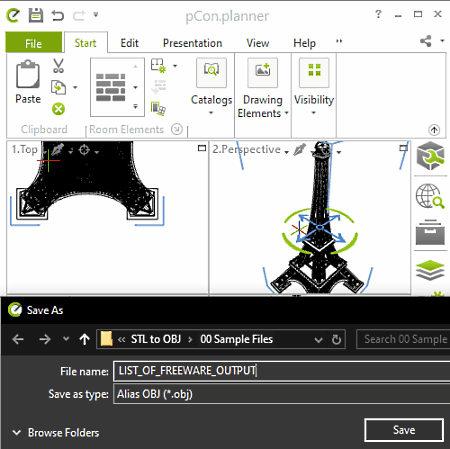Open the quick access toolbar customize arrow
The image size is (450, 449).
[96, 14]
